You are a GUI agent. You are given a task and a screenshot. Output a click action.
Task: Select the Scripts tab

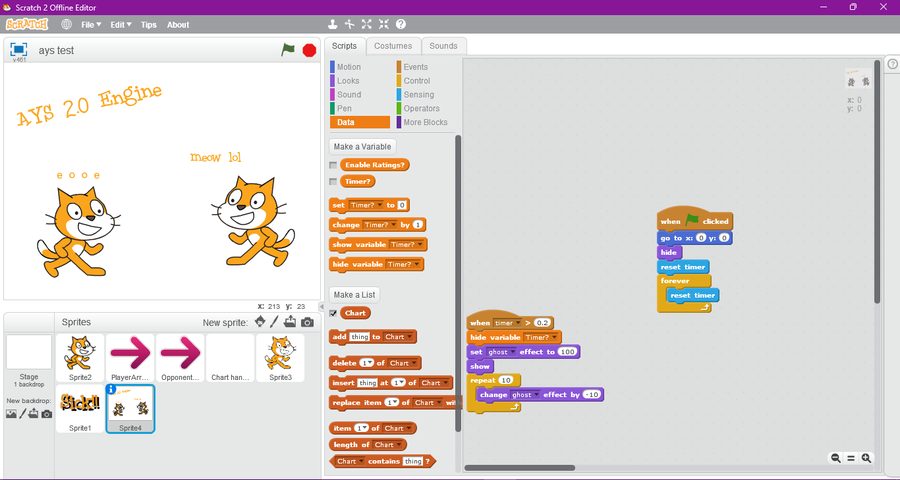[344, 46]
